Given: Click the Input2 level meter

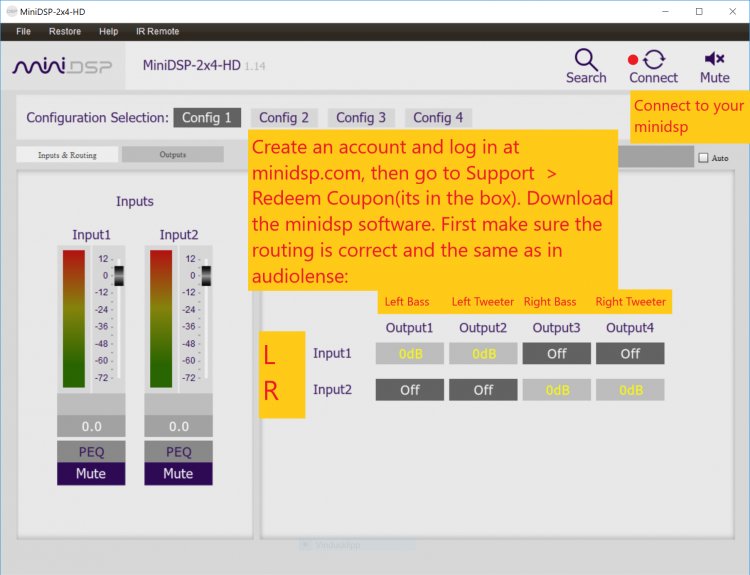Looking at the screenshot, I should tap(161, 319).
